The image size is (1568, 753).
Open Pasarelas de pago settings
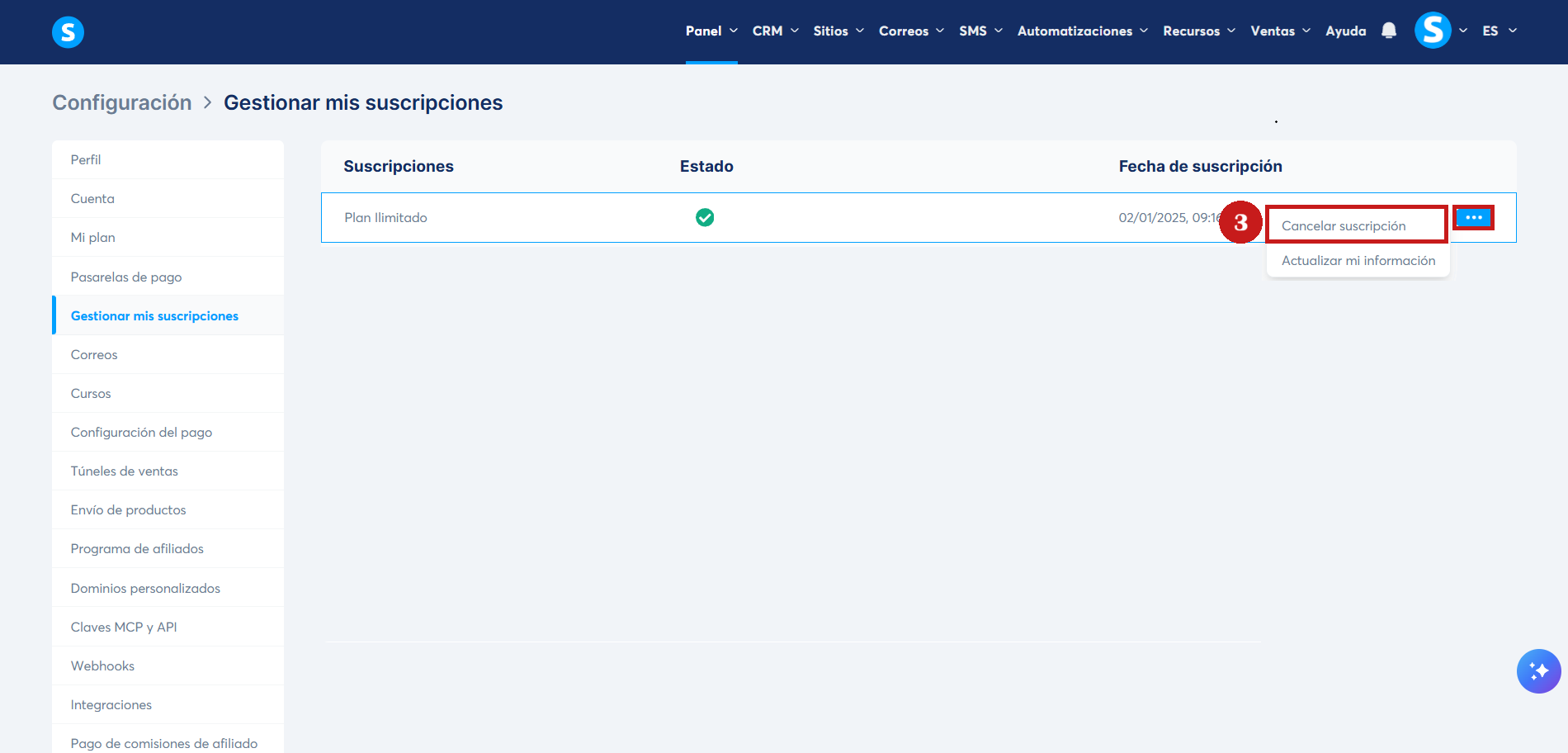coord(168,277)
